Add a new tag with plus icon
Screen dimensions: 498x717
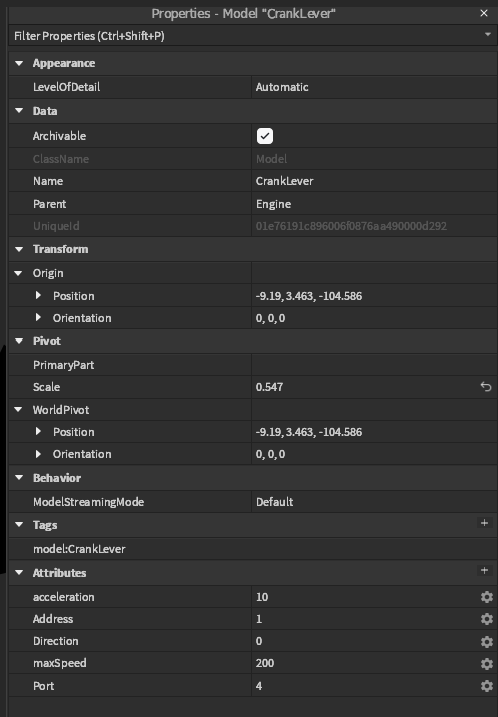click(484, 523)
